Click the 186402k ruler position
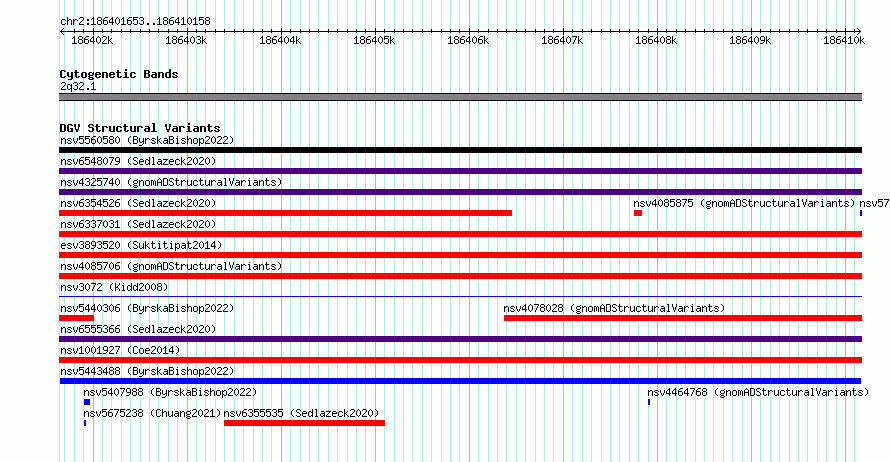This screenshot has width=890, height=462. tap(92, 40)
